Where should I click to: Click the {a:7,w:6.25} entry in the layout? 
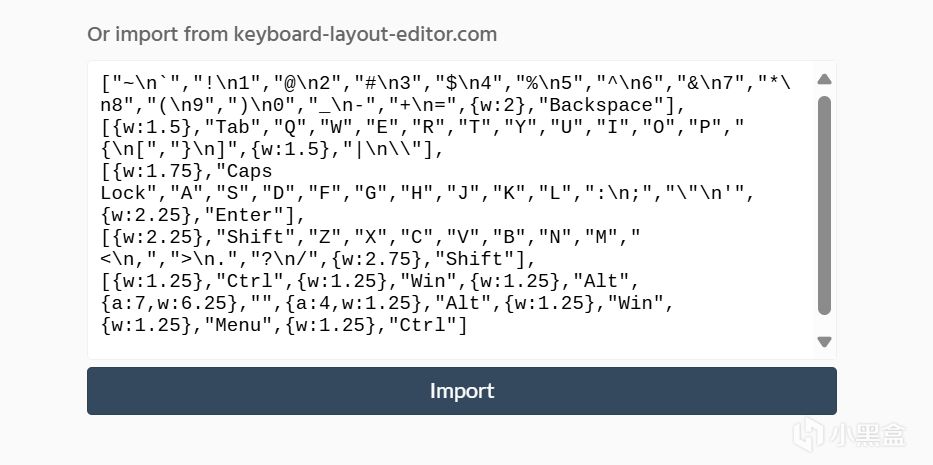163,303
